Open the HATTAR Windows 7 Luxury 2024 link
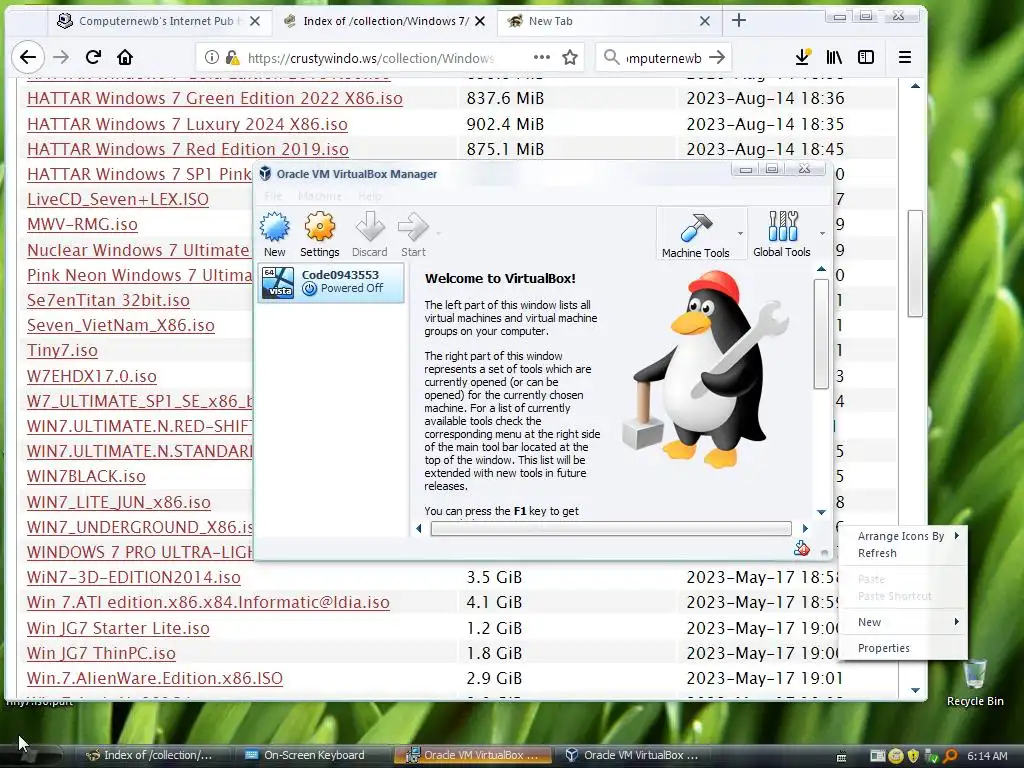This screenshot has width=1024, height=768. click(187, 124)
